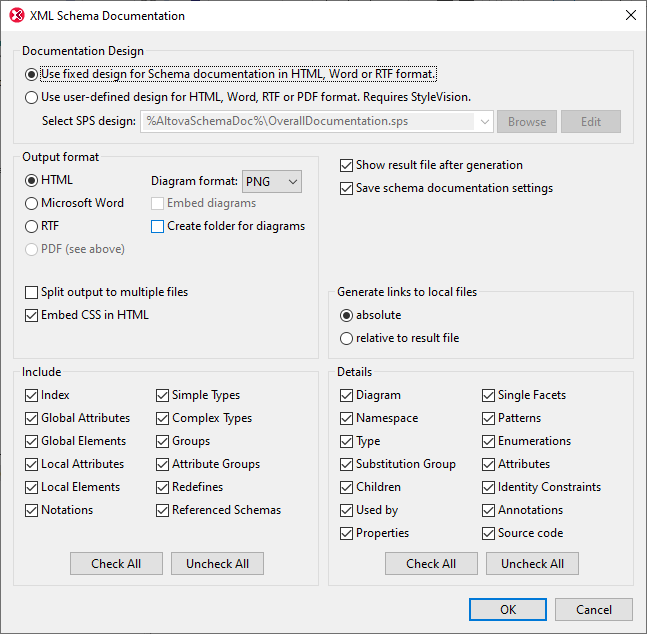Image resolution: width=647 pixels, height=634 pixels.
Task: Close the XML Schema Documentation dialog
Action: click(630, 15)
